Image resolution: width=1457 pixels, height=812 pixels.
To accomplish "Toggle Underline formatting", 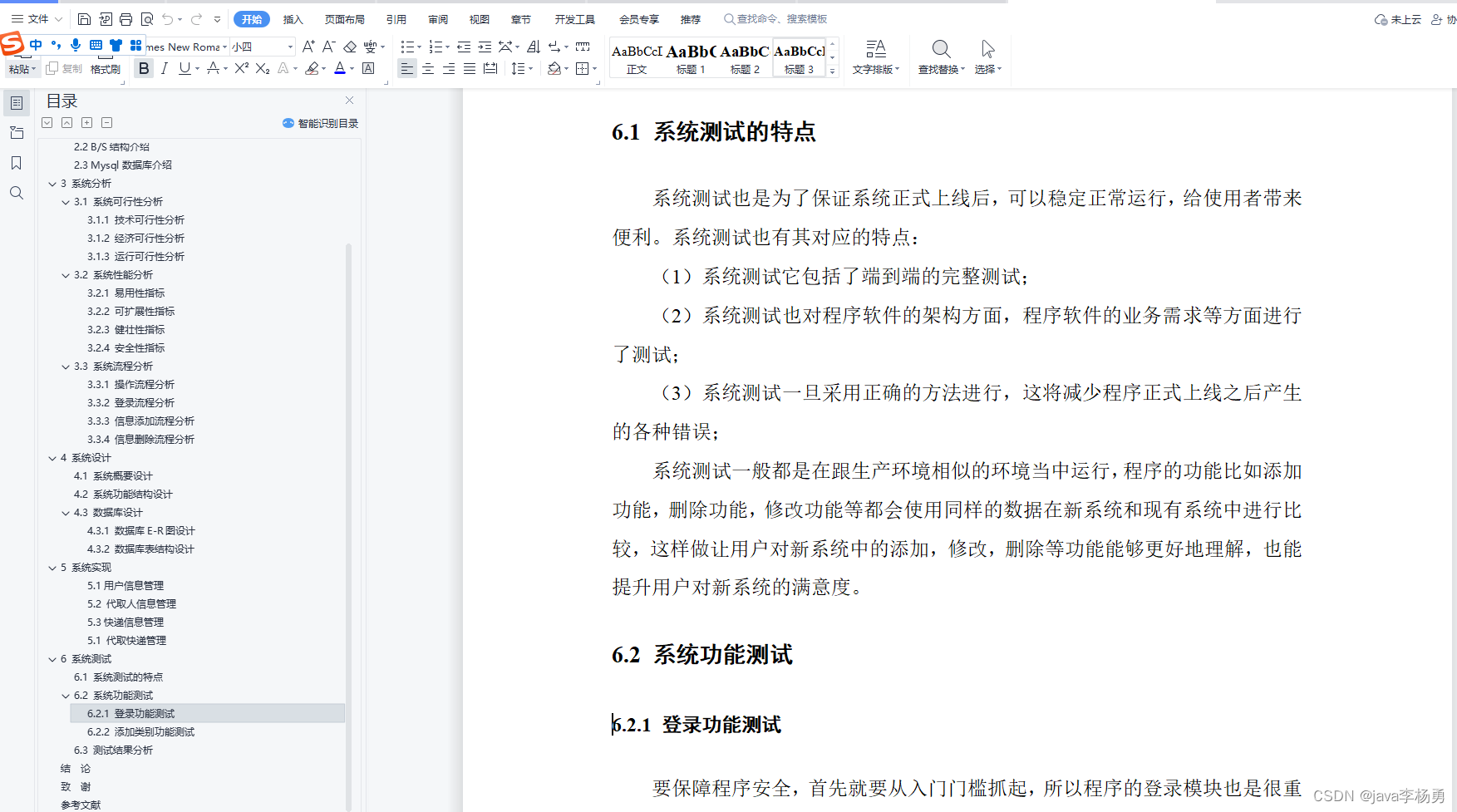I will [185, 69].
